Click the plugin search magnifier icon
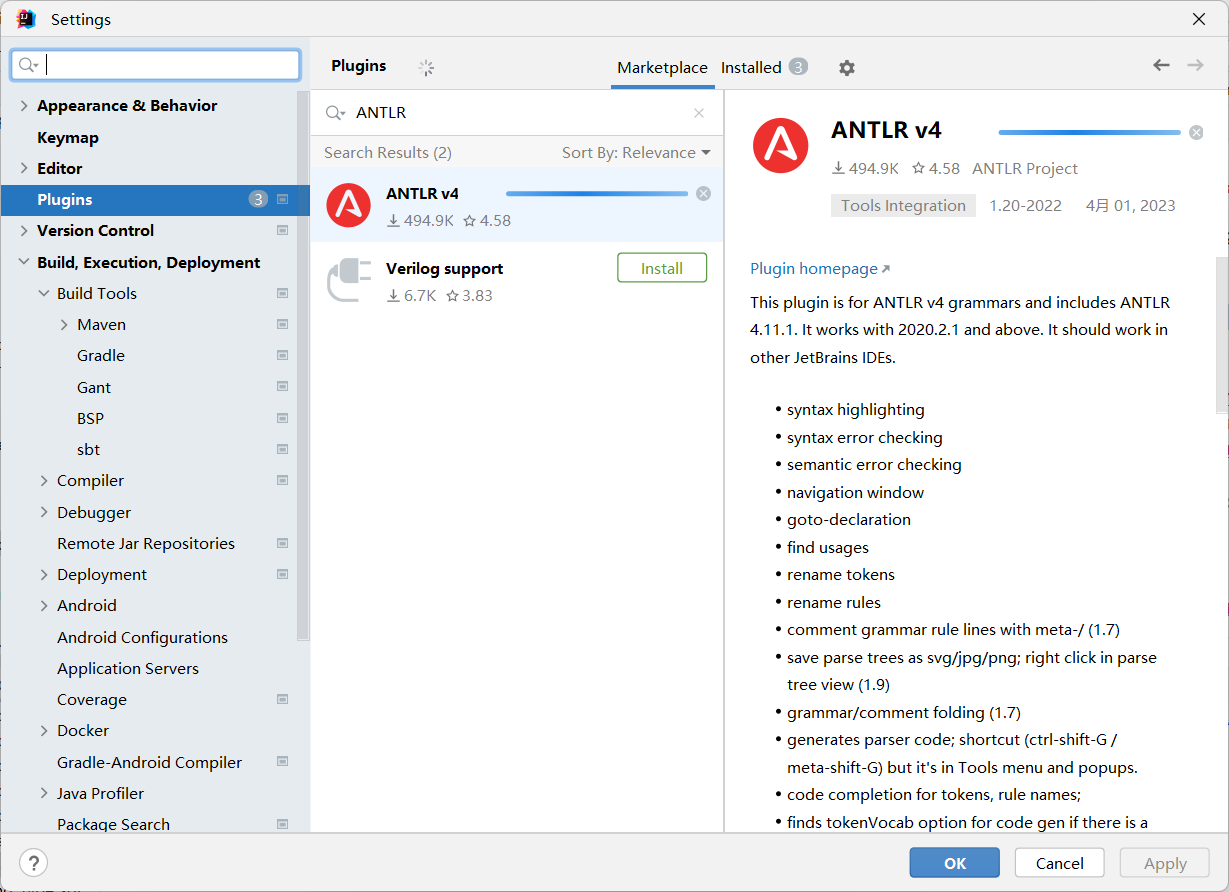Viewport: 1229px width, 892px height. click(x=335, y=113)
